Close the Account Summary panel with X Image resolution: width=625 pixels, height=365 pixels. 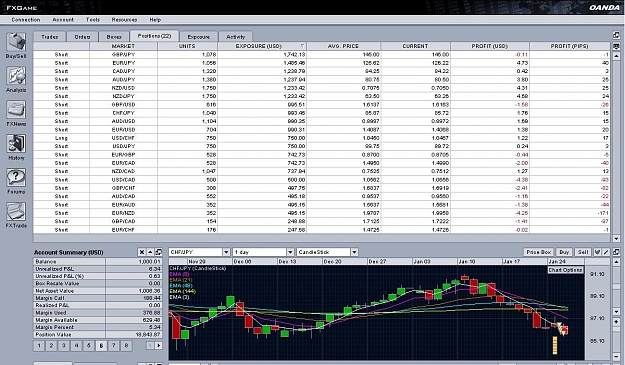tap(142, 252)
